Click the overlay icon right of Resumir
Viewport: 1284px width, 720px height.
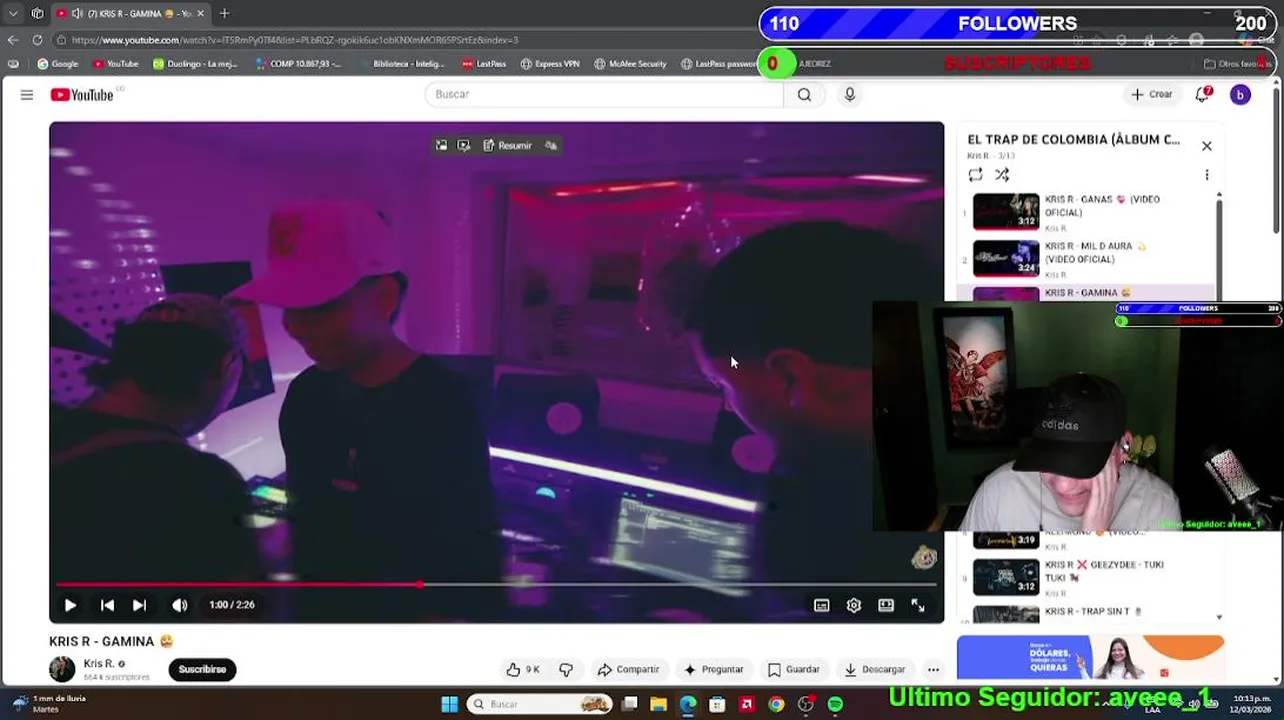coord(551,146)
